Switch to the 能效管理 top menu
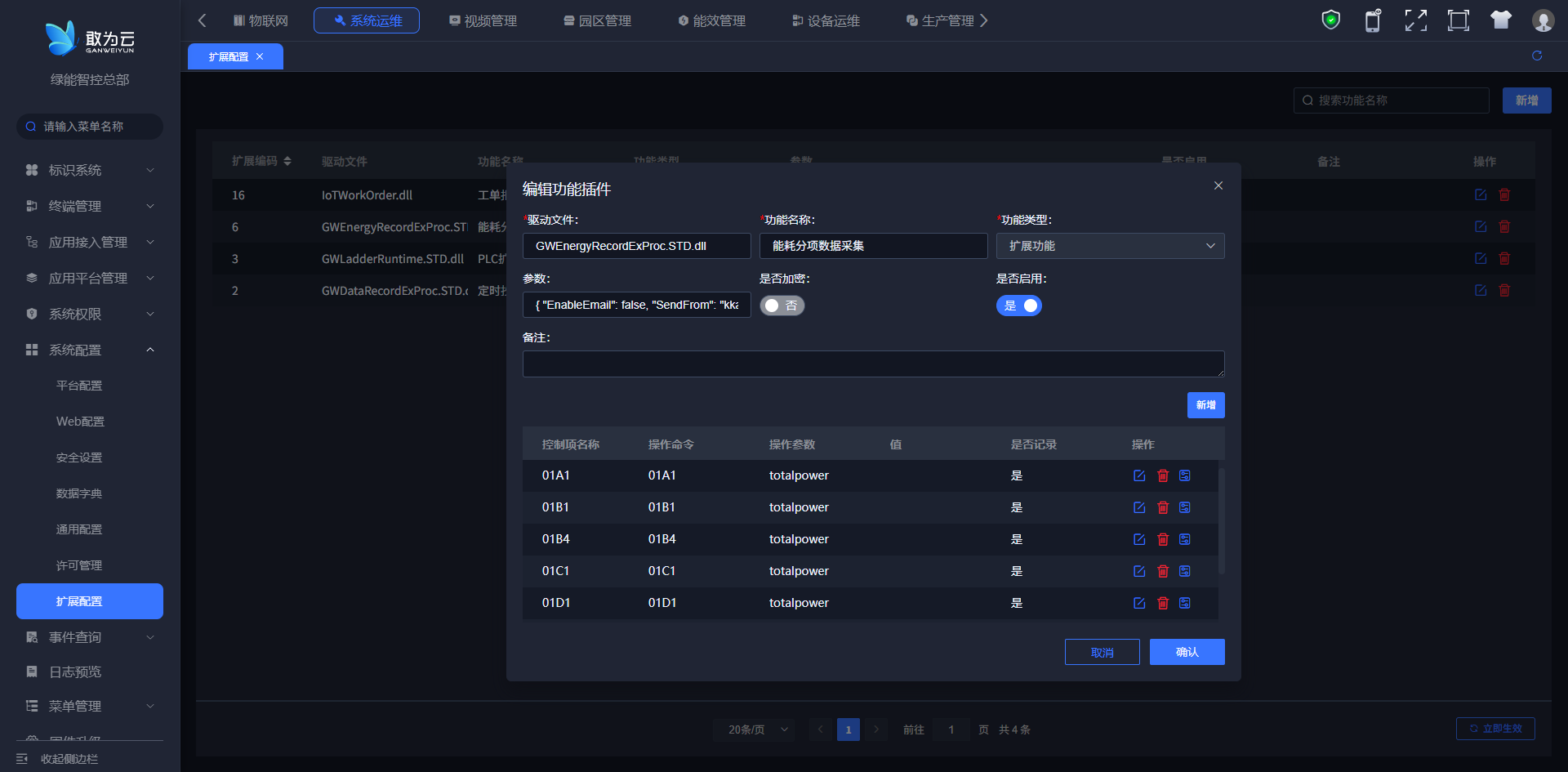This screenshot has width=1568, height=772. tap(711, 20)
